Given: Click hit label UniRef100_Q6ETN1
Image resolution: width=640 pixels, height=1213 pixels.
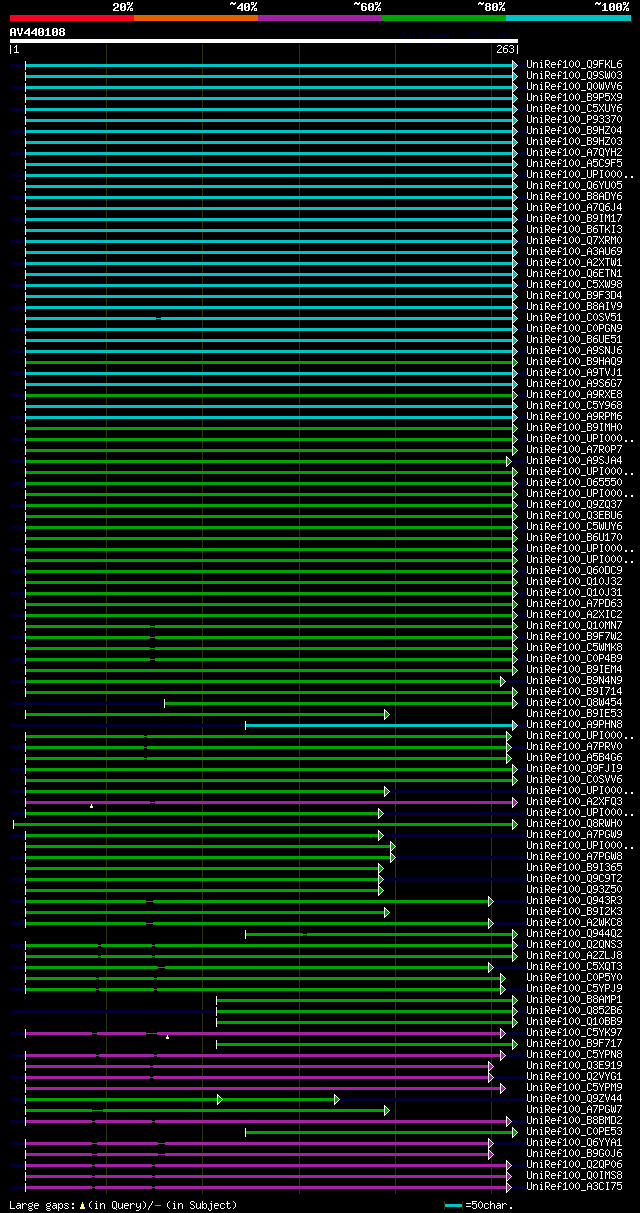Looking at the screenshot, I should click(575, 273).
